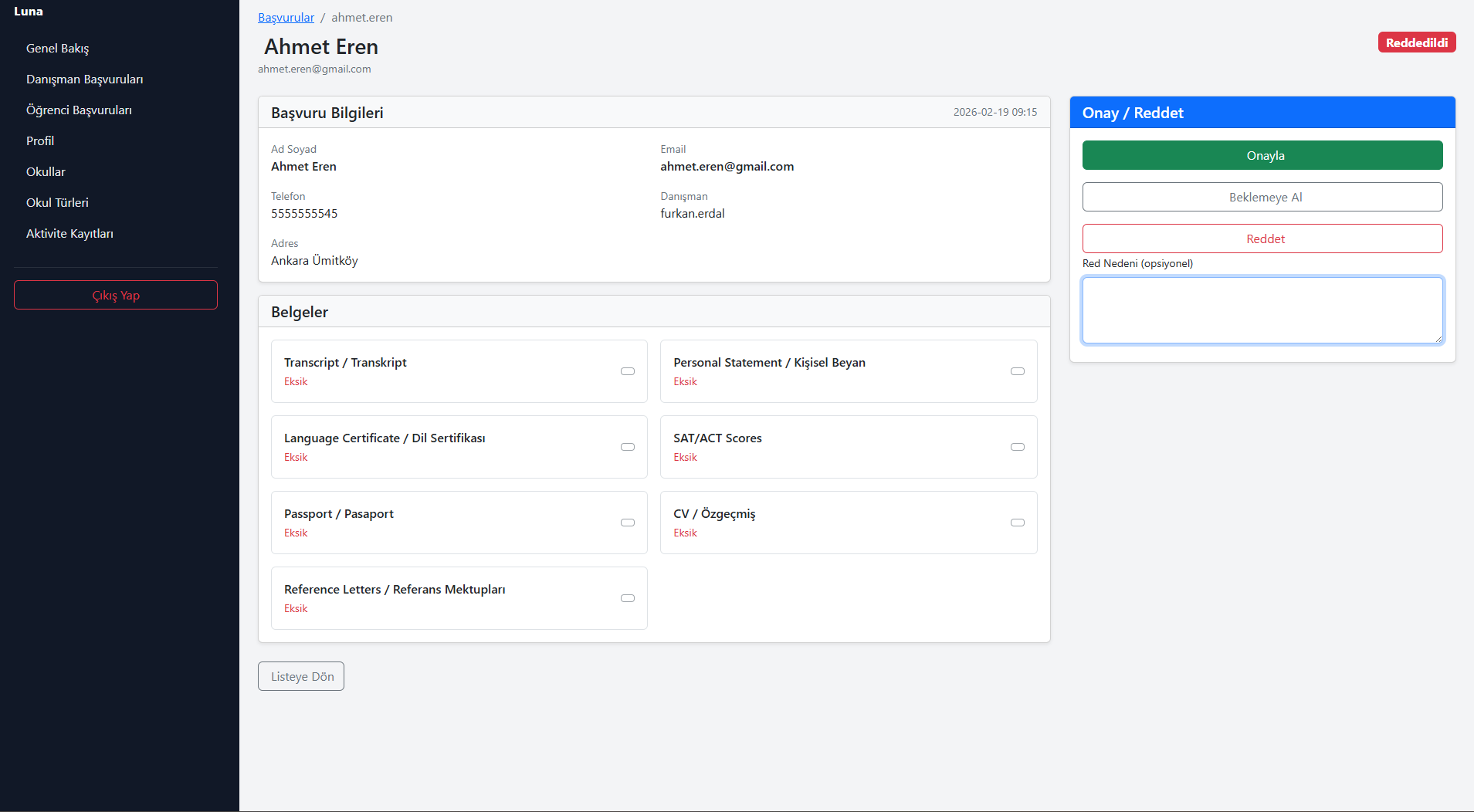
Task: Click the Başvuru Bilgileri card header
Action: coord(654,113)
